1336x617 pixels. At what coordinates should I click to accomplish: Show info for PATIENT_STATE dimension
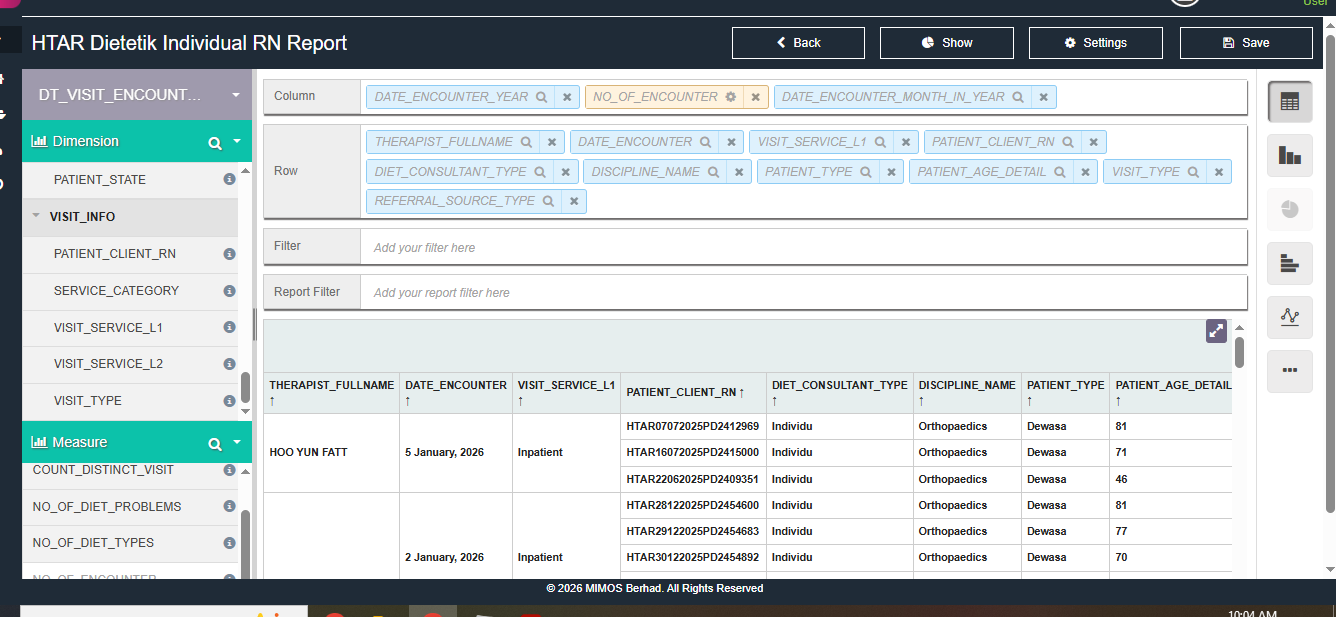pos(229,180)
